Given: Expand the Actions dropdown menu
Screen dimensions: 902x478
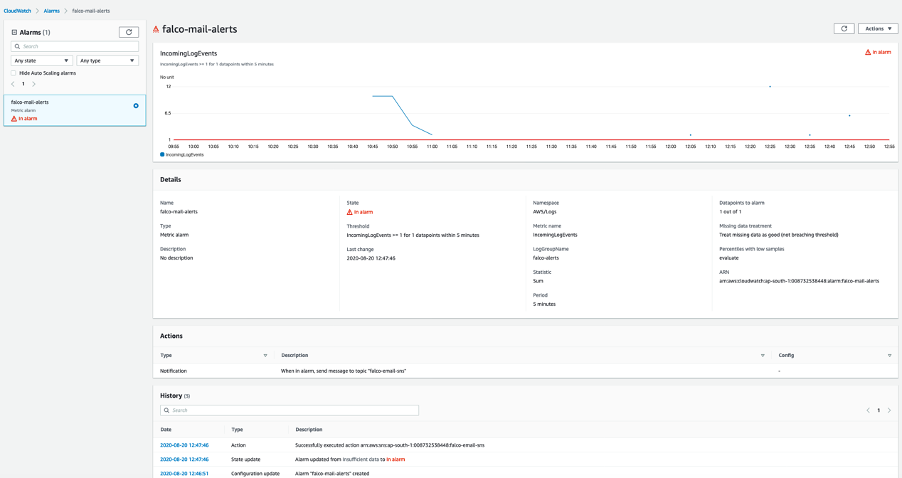Looking at the screenshot, I should pyautogui.click(x=878, y=28).
